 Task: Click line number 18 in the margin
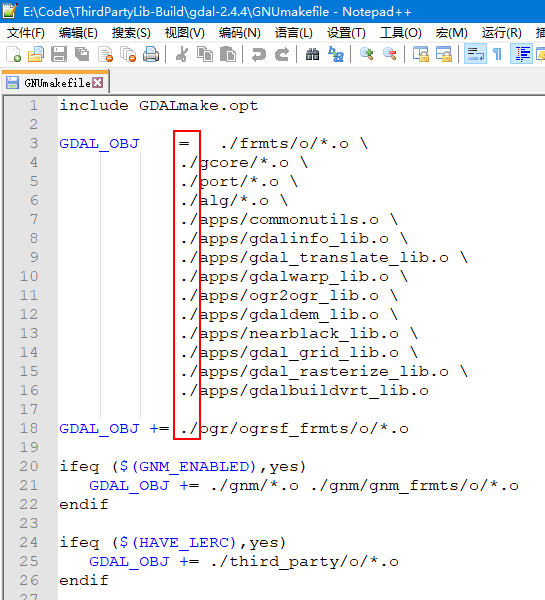[x=29, y=428]
